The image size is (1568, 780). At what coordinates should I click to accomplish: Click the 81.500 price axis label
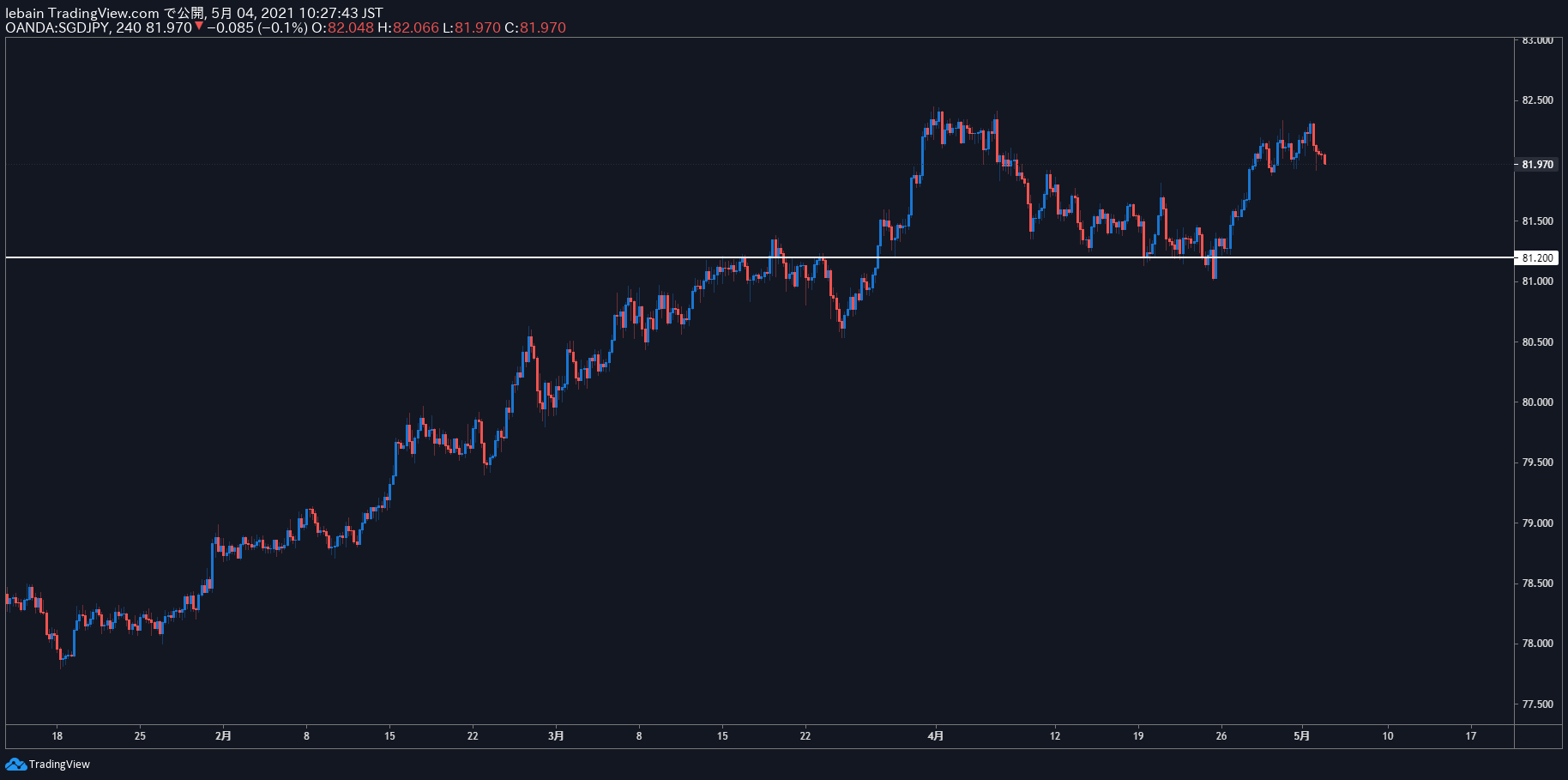[x=1537, y=221]
